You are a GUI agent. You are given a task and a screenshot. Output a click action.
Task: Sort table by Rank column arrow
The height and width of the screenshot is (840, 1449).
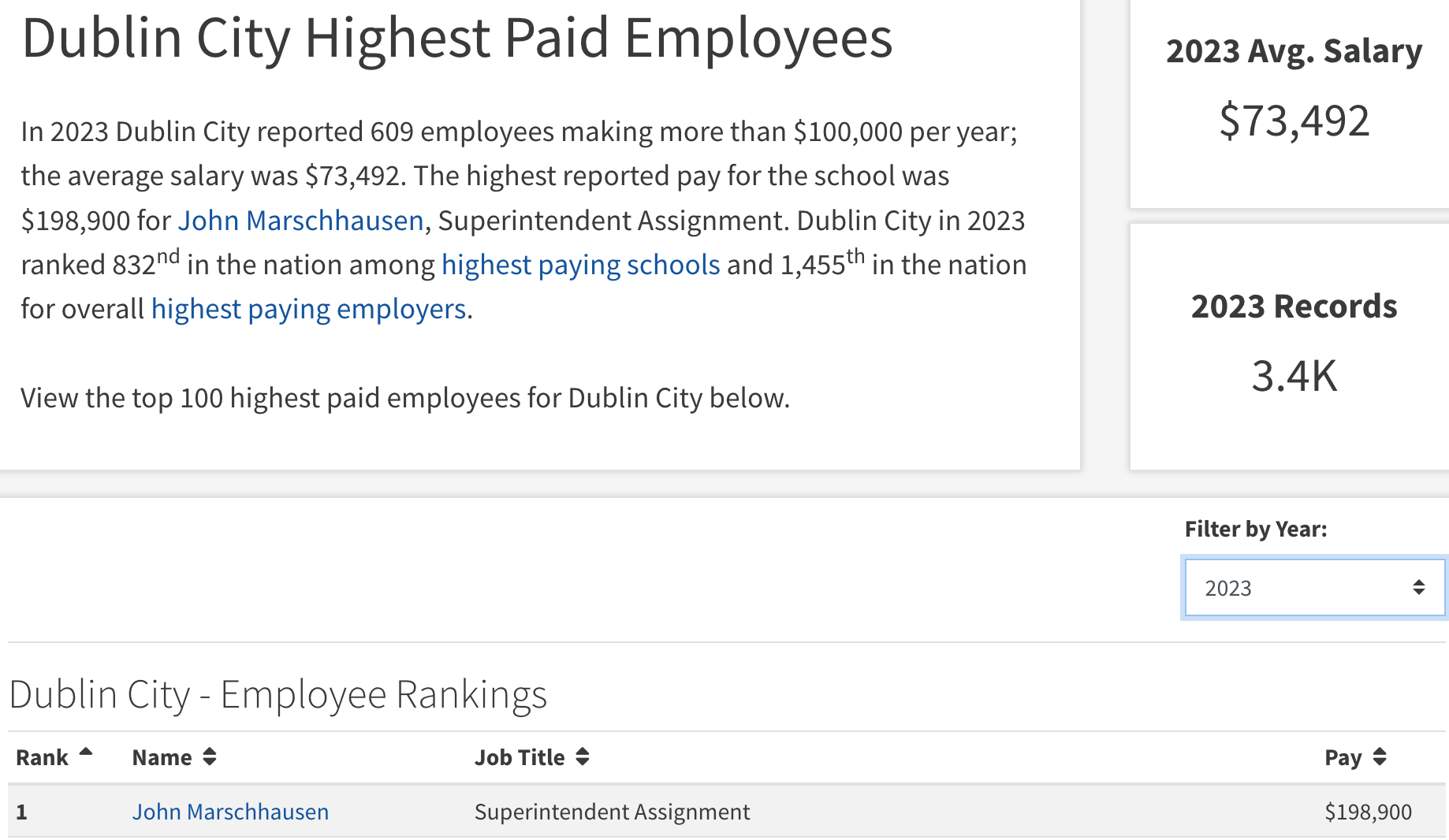pos(86,753)
